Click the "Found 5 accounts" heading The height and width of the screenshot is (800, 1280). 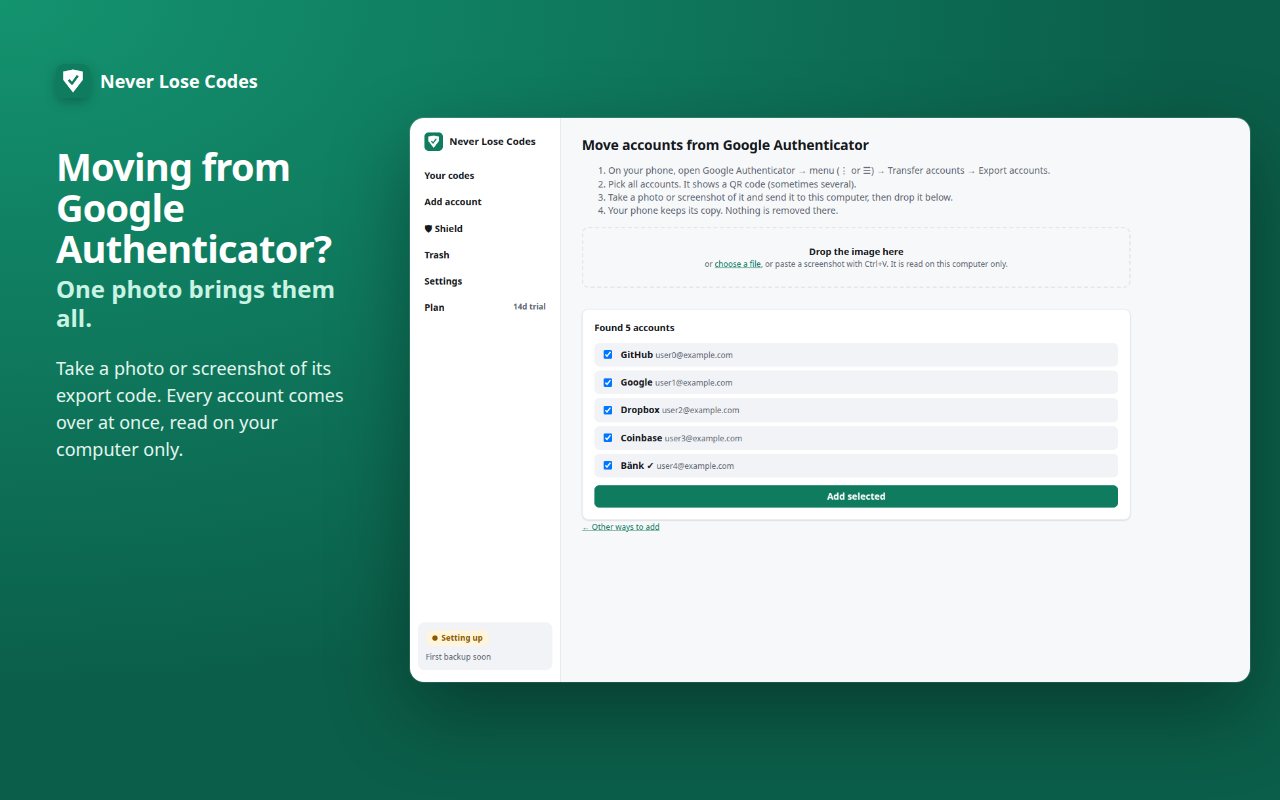coord(634,328)
